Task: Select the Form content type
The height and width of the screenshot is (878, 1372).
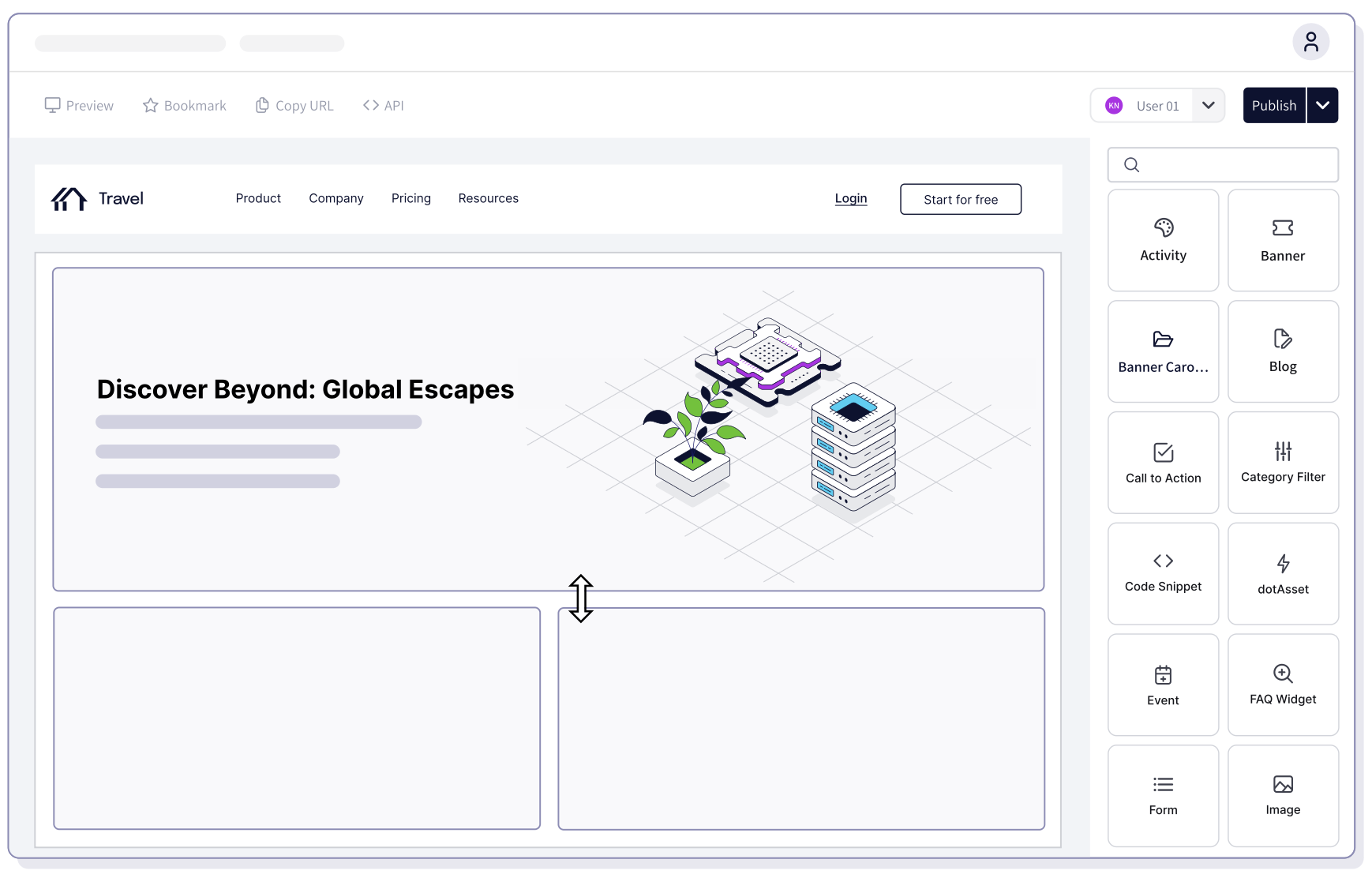Action: click(x=1163, y=796)
